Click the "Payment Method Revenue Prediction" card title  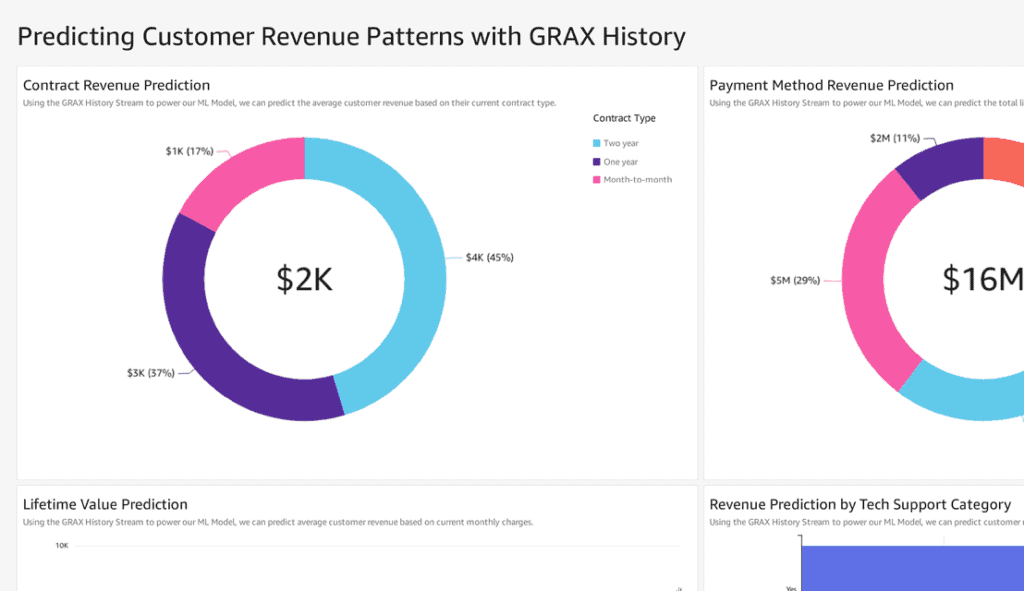831,85
